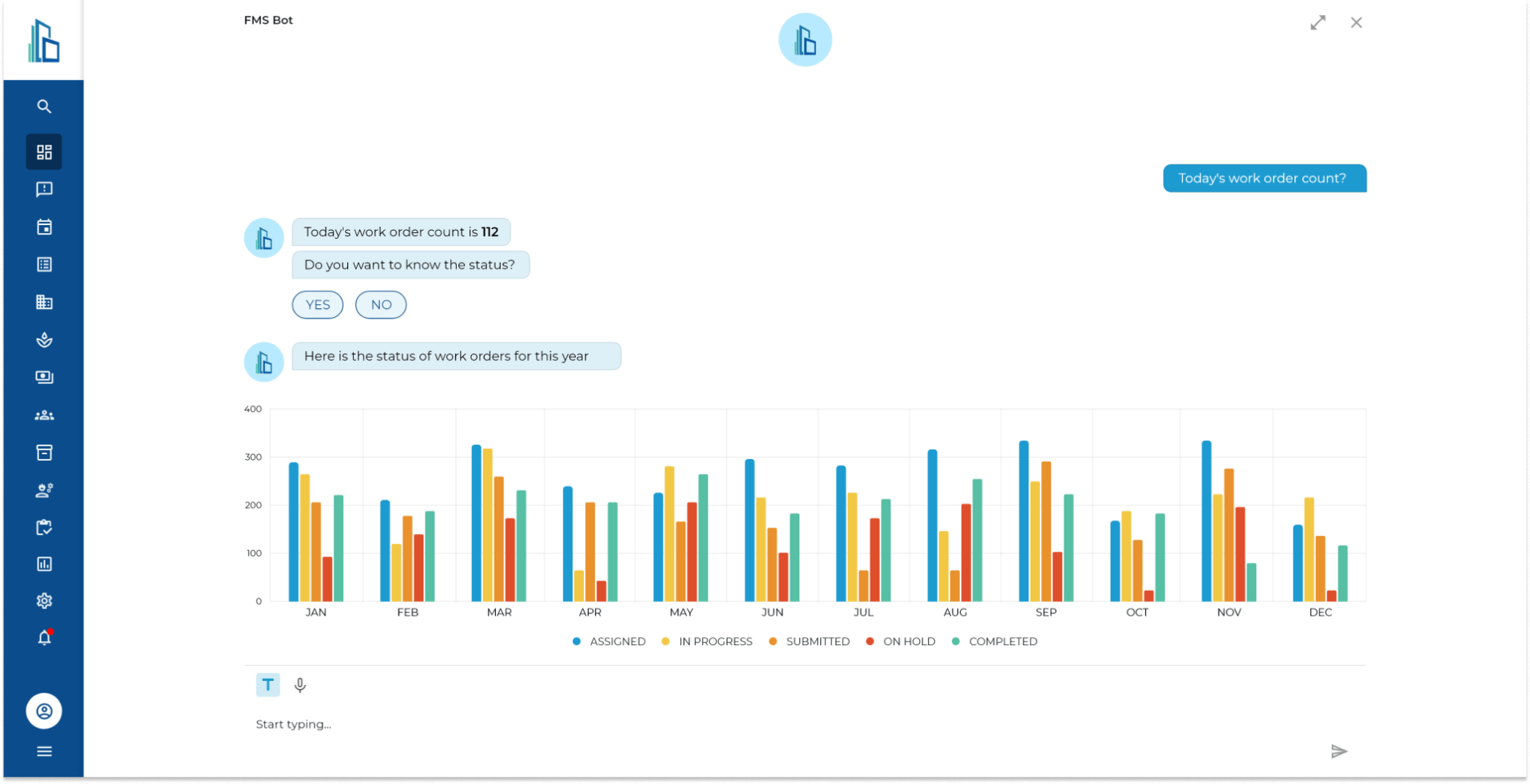Image resolution: width=1530 pixels, height=784 pixels.
Task: Toggle the COMPLETED series in legend
Action: click(1002, 642)
